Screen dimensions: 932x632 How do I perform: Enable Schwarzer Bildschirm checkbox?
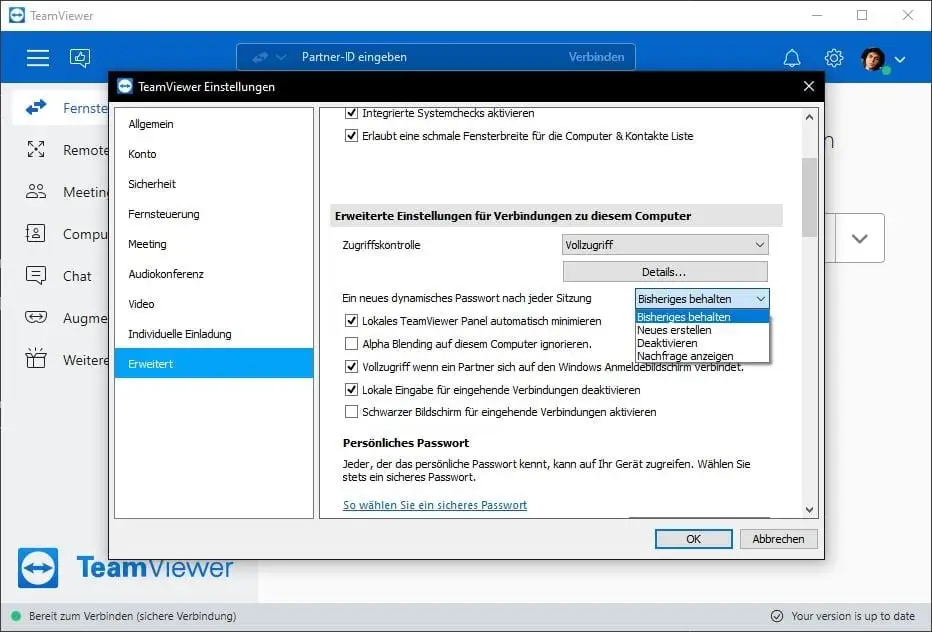point(351,411)
